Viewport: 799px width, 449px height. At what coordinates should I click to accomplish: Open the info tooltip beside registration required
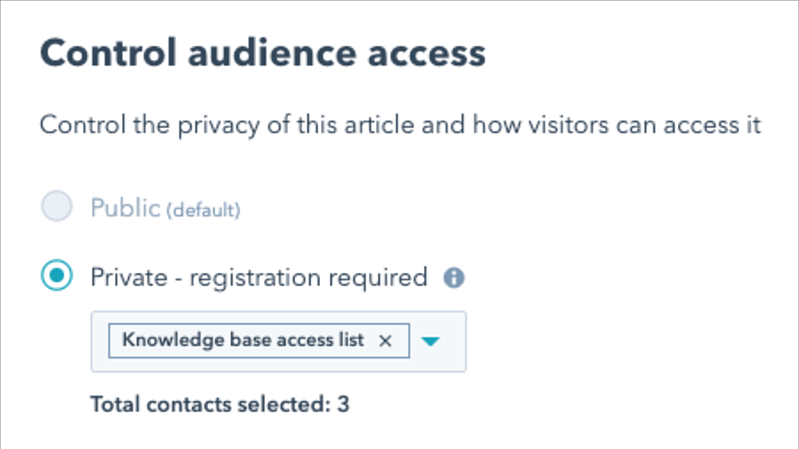pos(454,278)
